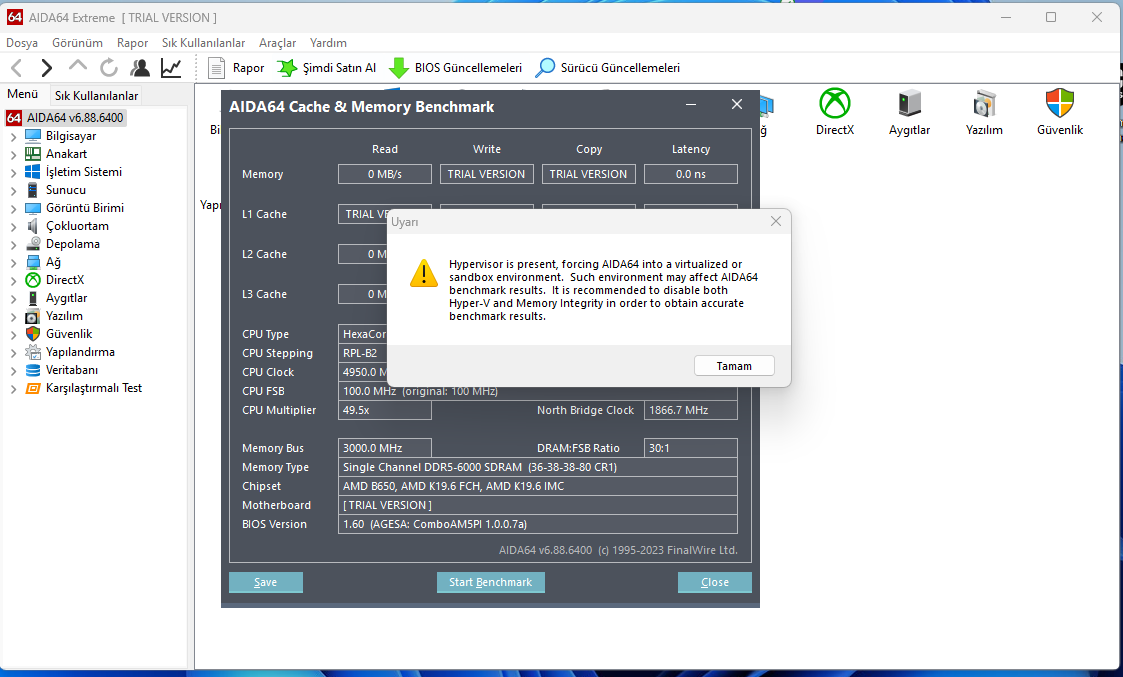The width and height of the screenshot is (1123, 677).
Task: Expand the Anakart tree node
Action: [13, 155]
